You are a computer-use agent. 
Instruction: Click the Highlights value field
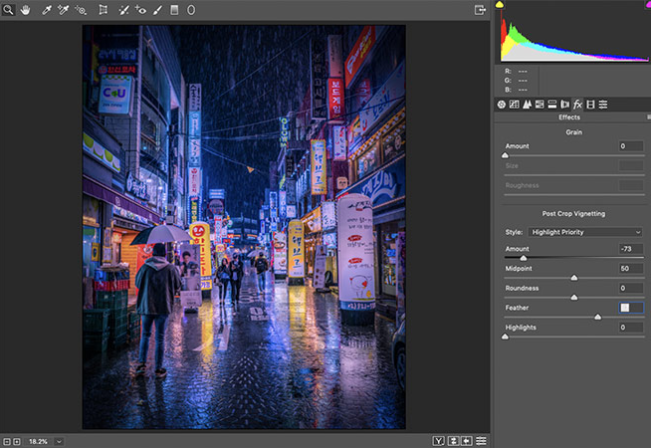631,328
